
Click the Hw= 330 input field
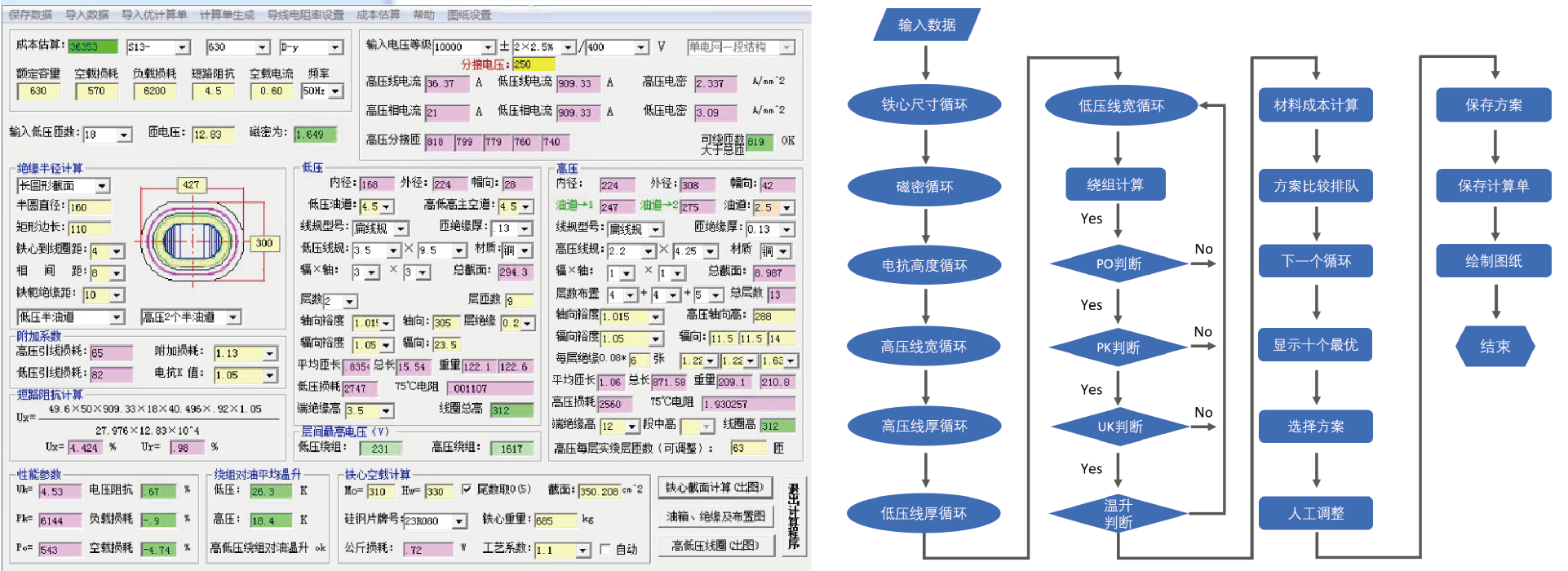tap(439, 492)
